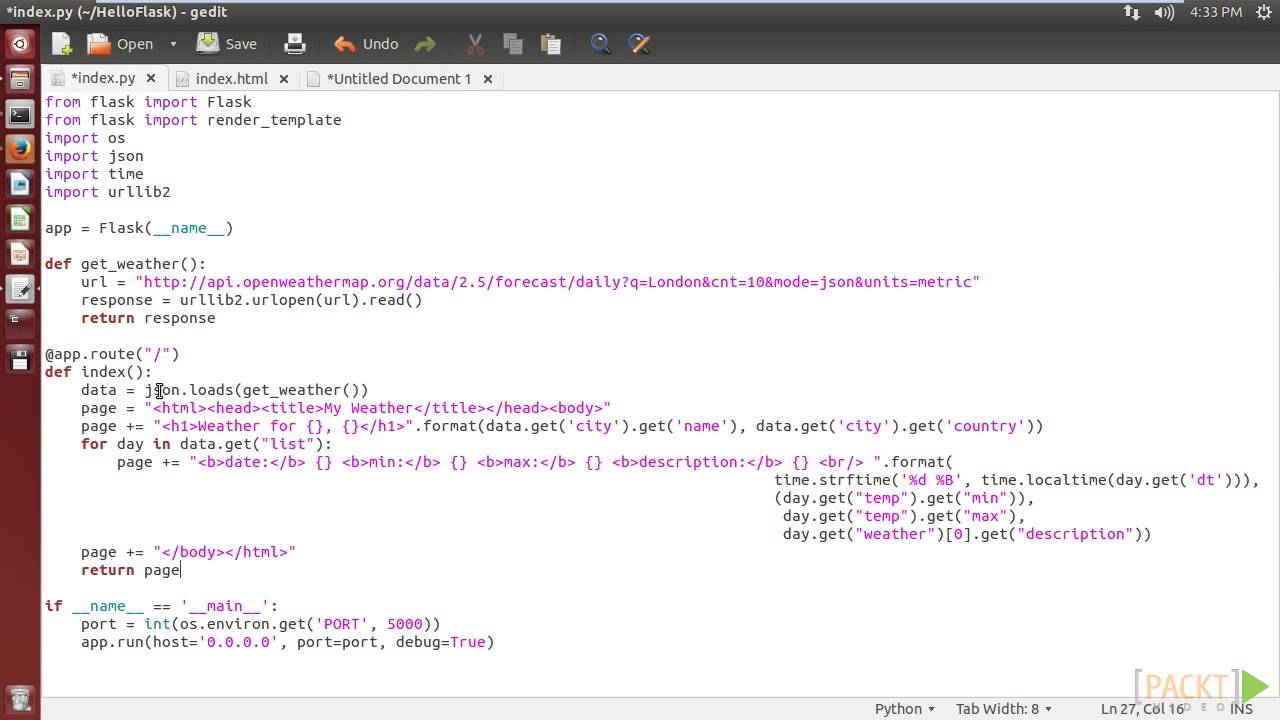Click 'response = urllib2.urlopen(url).read()' line
Screen dimensions: 1280x720
click(252, 300)
